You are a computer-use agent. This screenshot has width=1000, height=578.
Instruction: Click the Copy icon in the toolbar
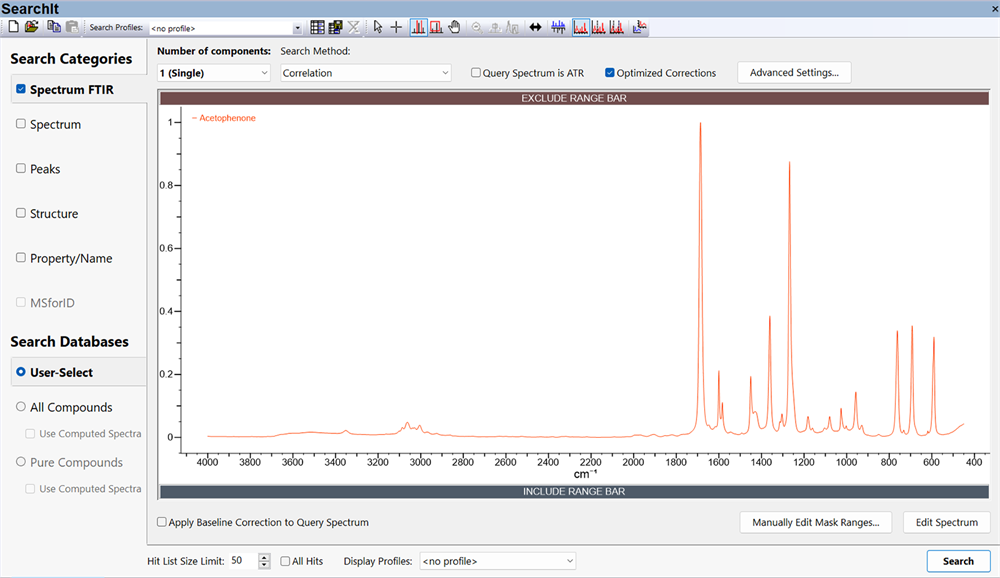tap(54, 27)
